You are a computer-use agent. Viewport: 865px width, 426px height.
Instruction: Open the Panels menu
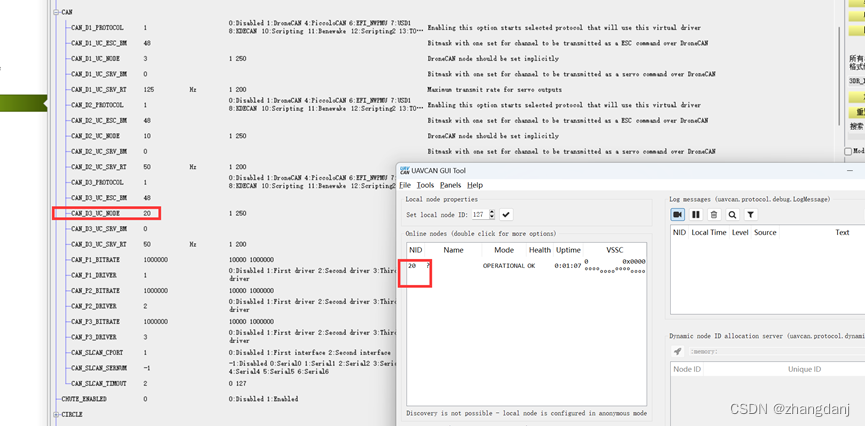450,185
